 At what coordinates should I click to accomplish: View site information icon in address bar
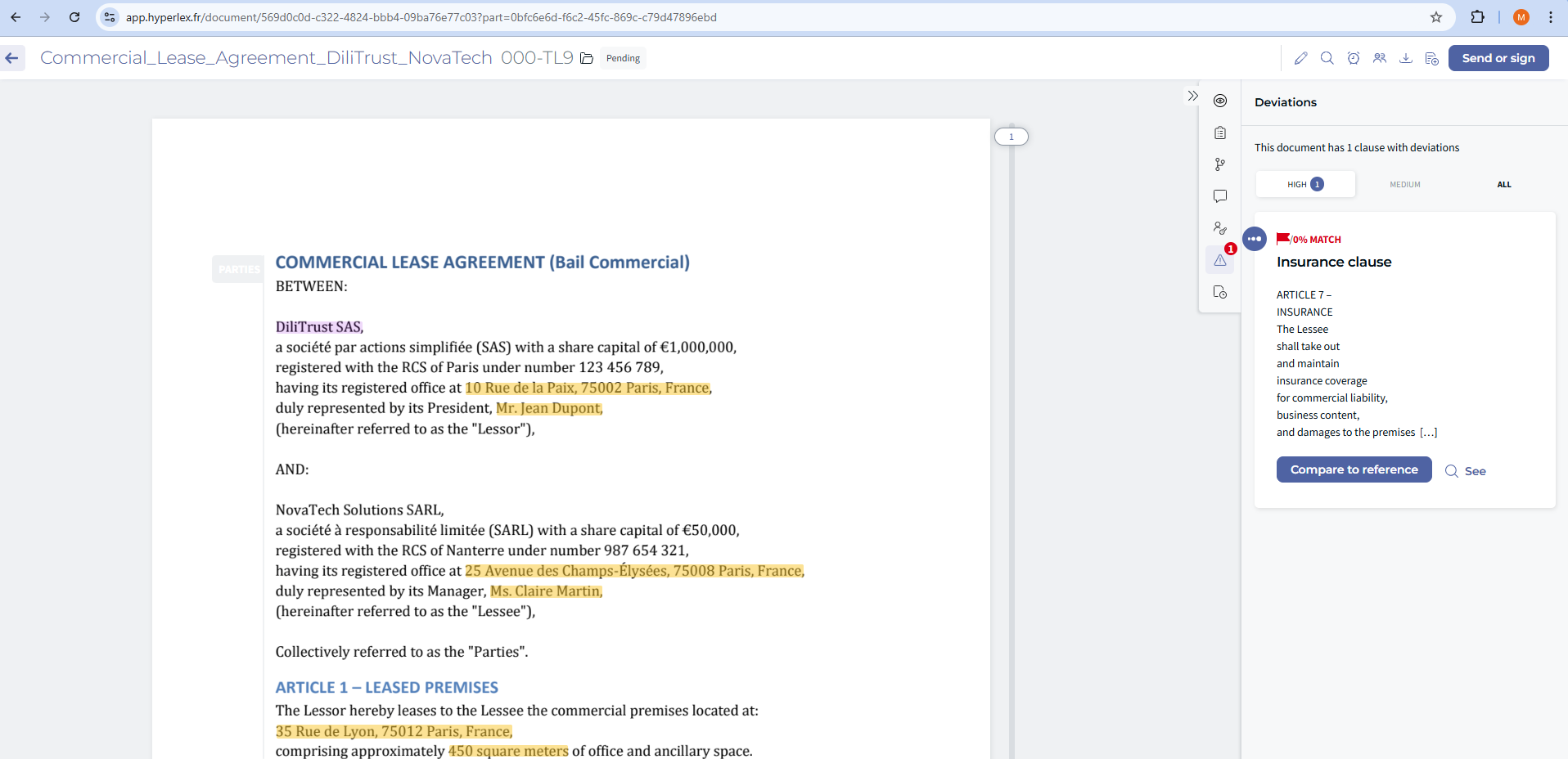pos(110,17)
